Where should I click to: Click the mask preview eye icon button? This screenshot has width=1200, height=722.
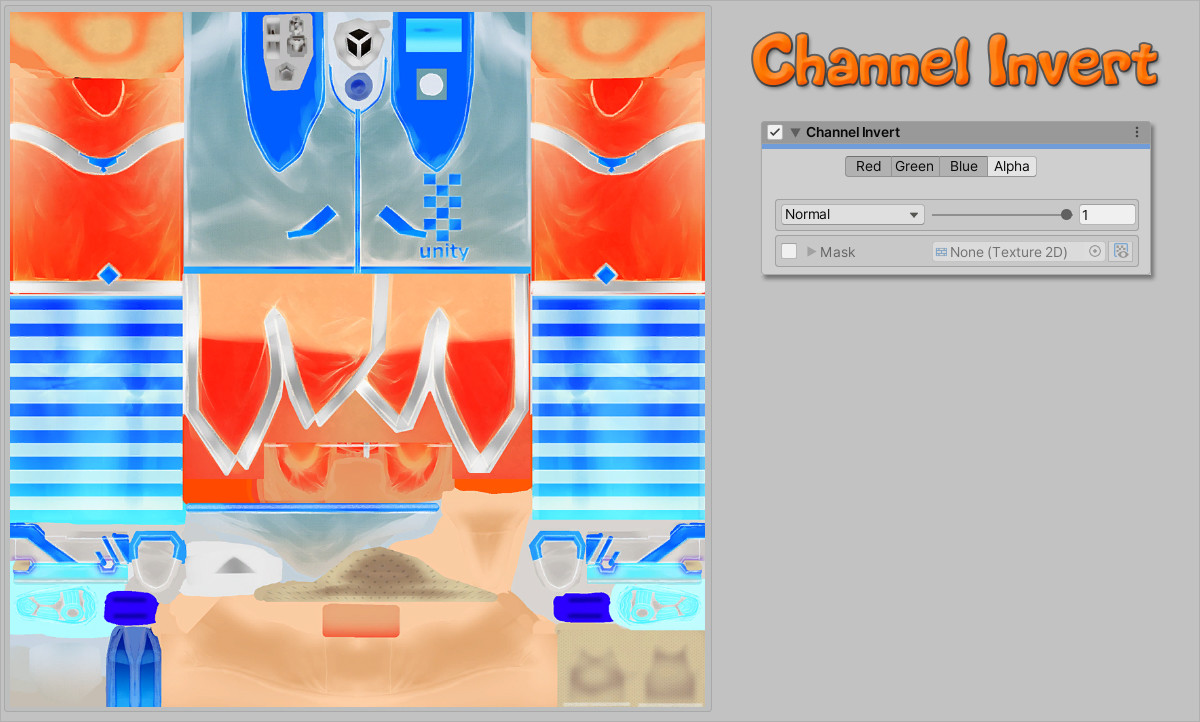[x=1121, y=251]
